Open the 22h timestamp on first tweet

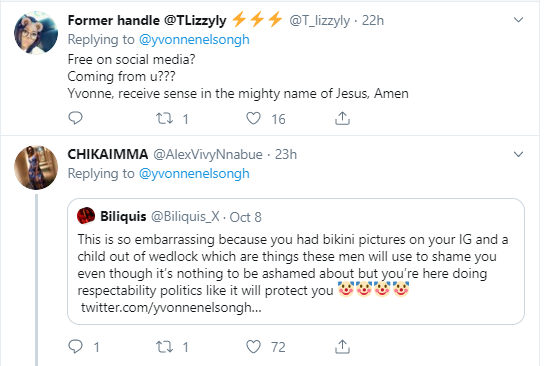tap(373, 21)
